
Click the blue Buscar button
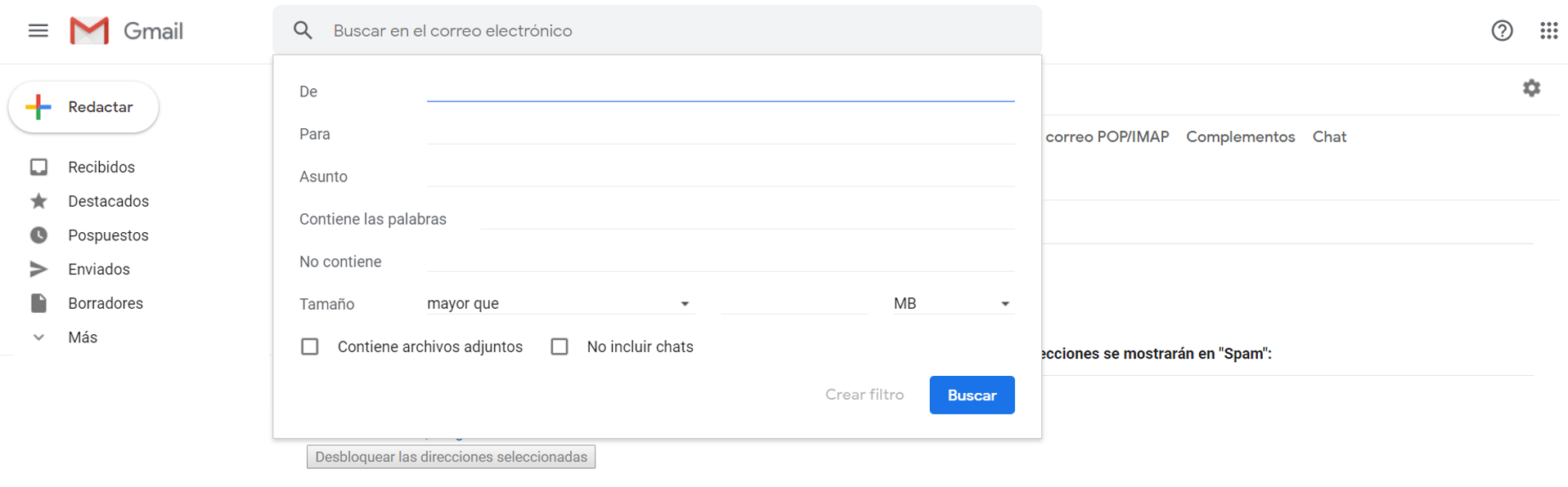coord(972,395)
